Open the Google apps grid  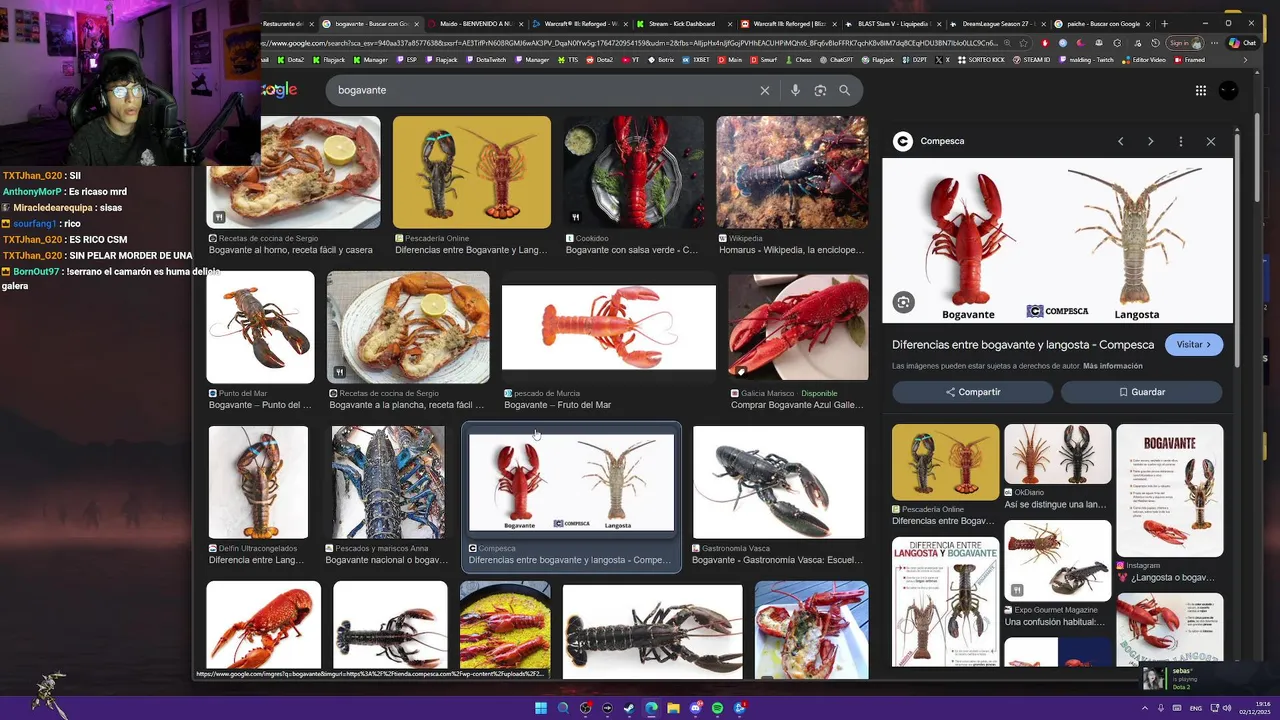[1201, 90]
